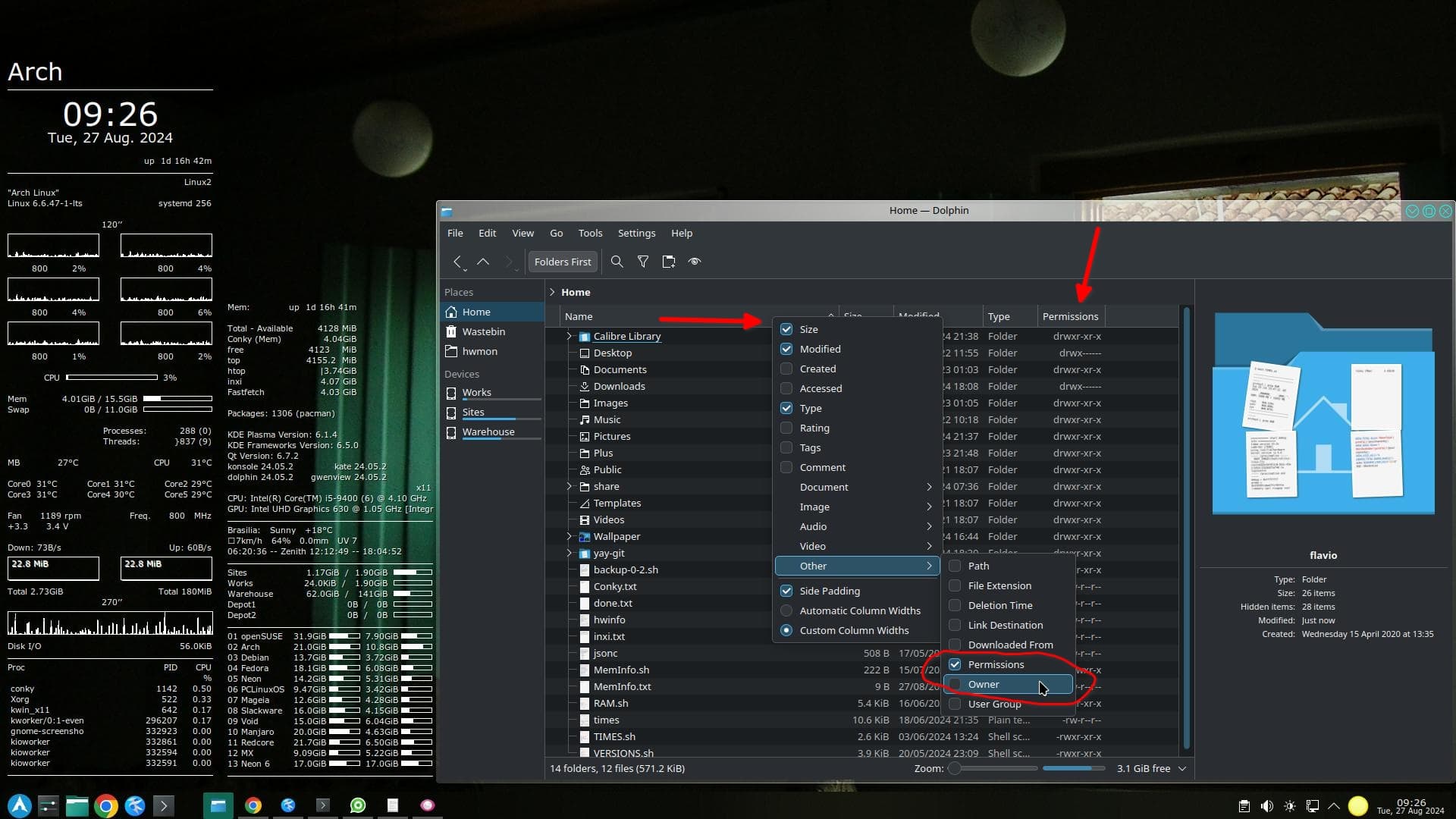
Task: Enable the Created column checkbox
Action: (786, 369)
